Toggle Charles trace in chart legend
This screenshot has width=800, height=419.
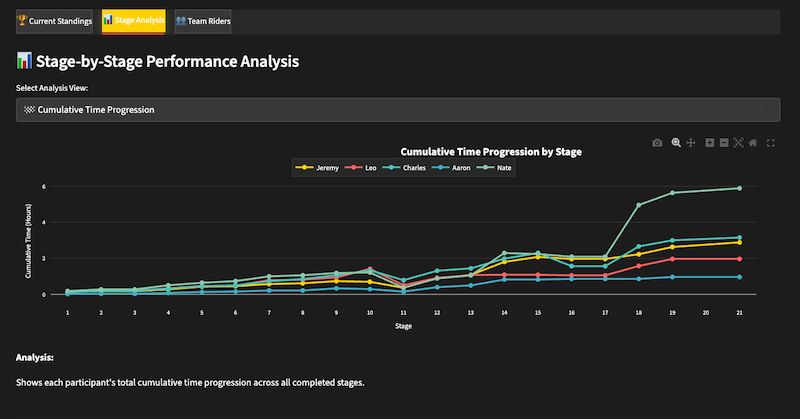[x=408, y=167]
